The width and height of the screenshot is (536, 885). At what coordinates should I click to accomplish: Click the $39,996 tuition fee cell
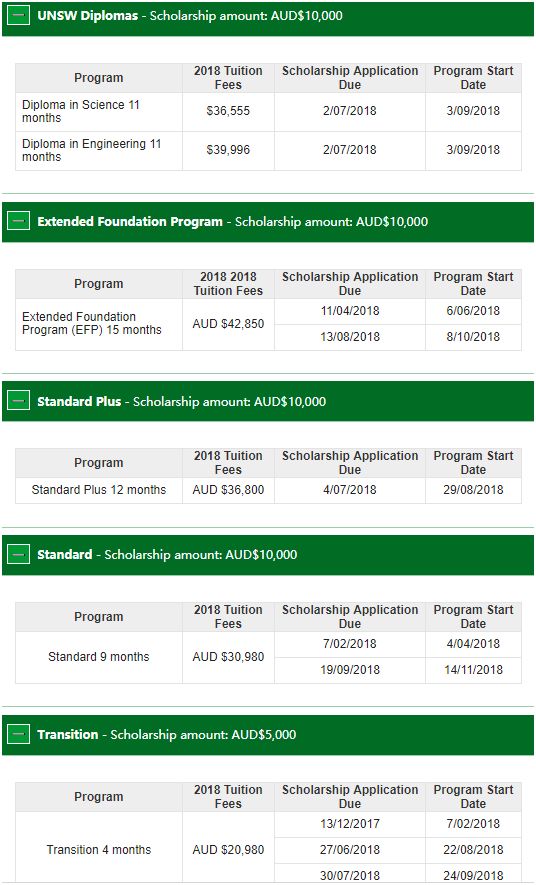[228, 151]
